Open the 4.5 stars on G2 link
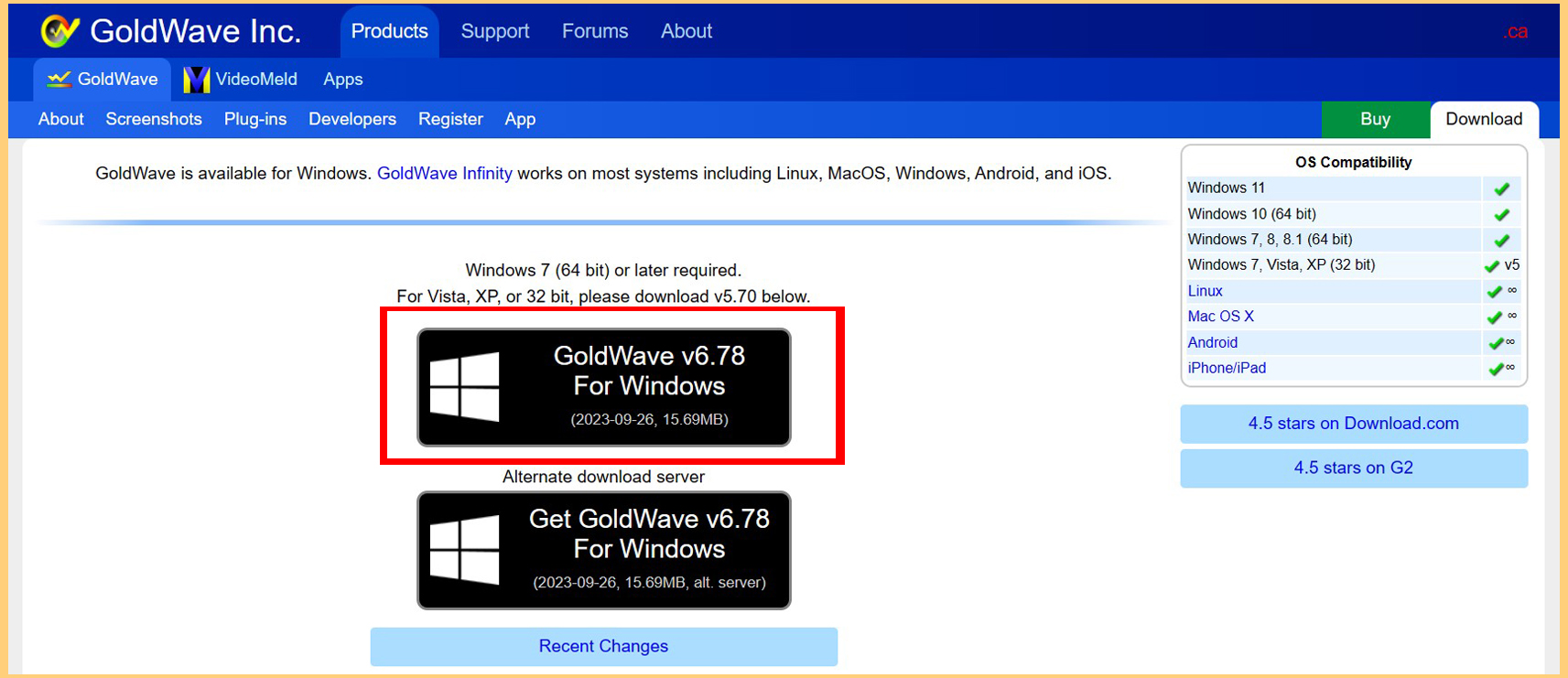The height and width of the screenshot is (678, 1568). coord(1354,468)
